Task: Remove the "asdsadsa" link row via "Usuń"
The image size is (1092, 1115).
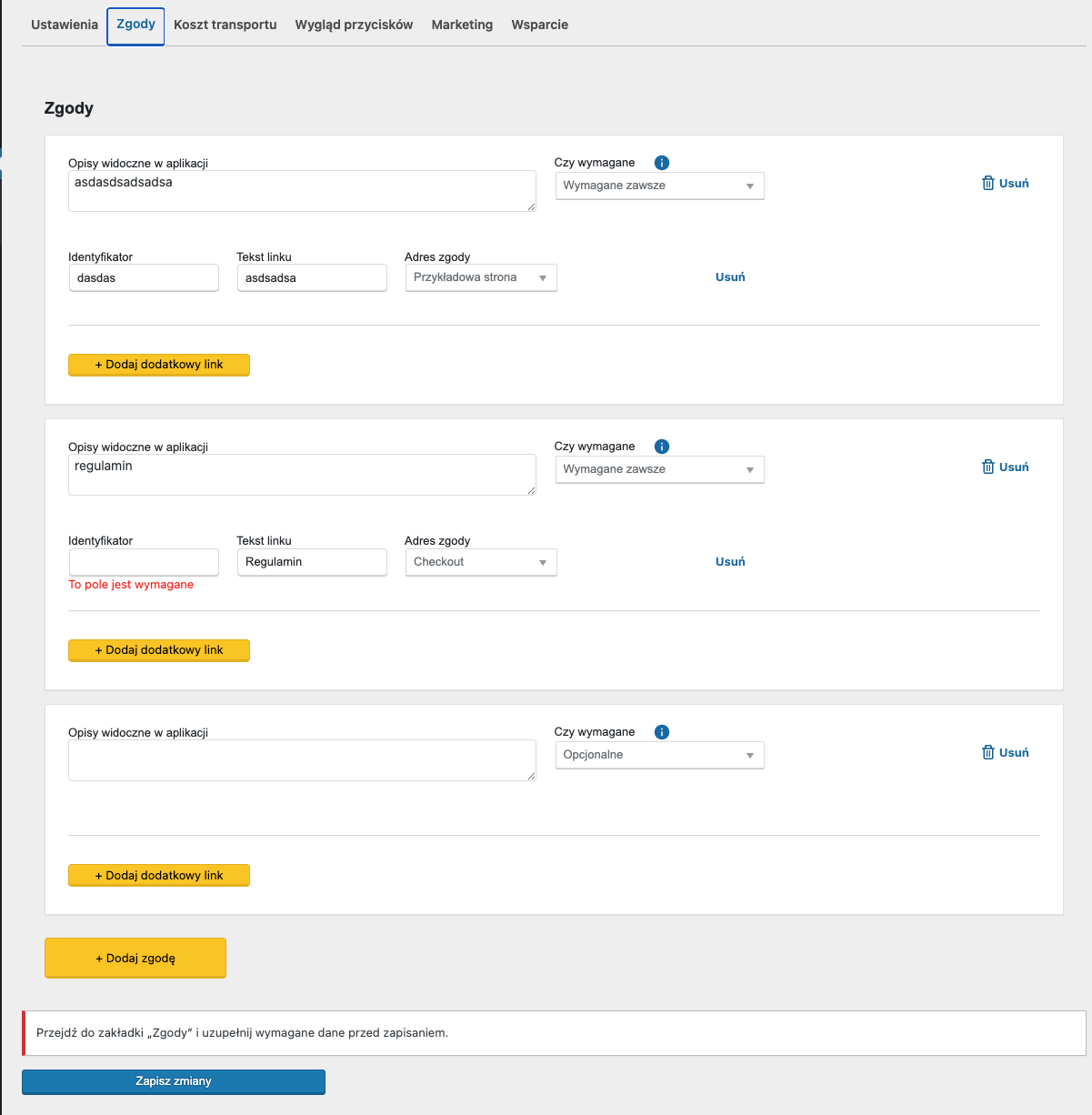Action: [730, 277]
